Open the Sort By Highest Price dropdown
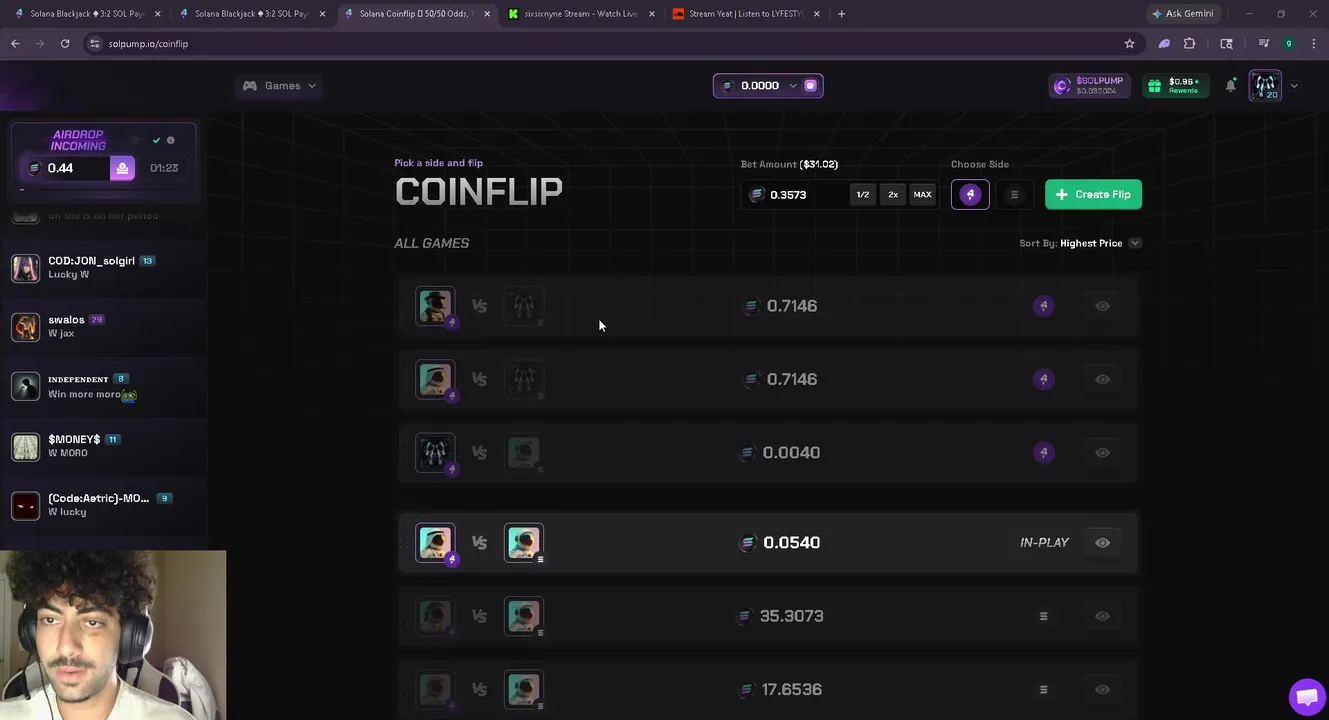 (x=1080, y=243)
